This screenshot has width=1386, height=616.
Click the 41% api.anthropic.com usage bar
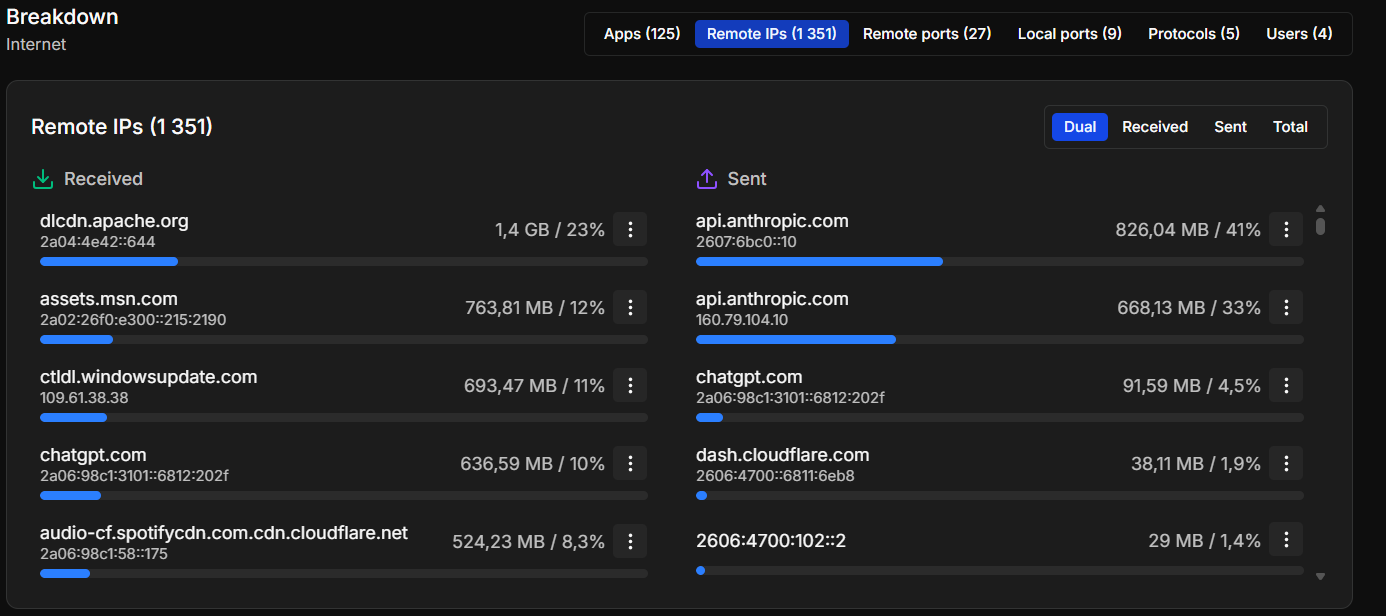click(1000, 262)
